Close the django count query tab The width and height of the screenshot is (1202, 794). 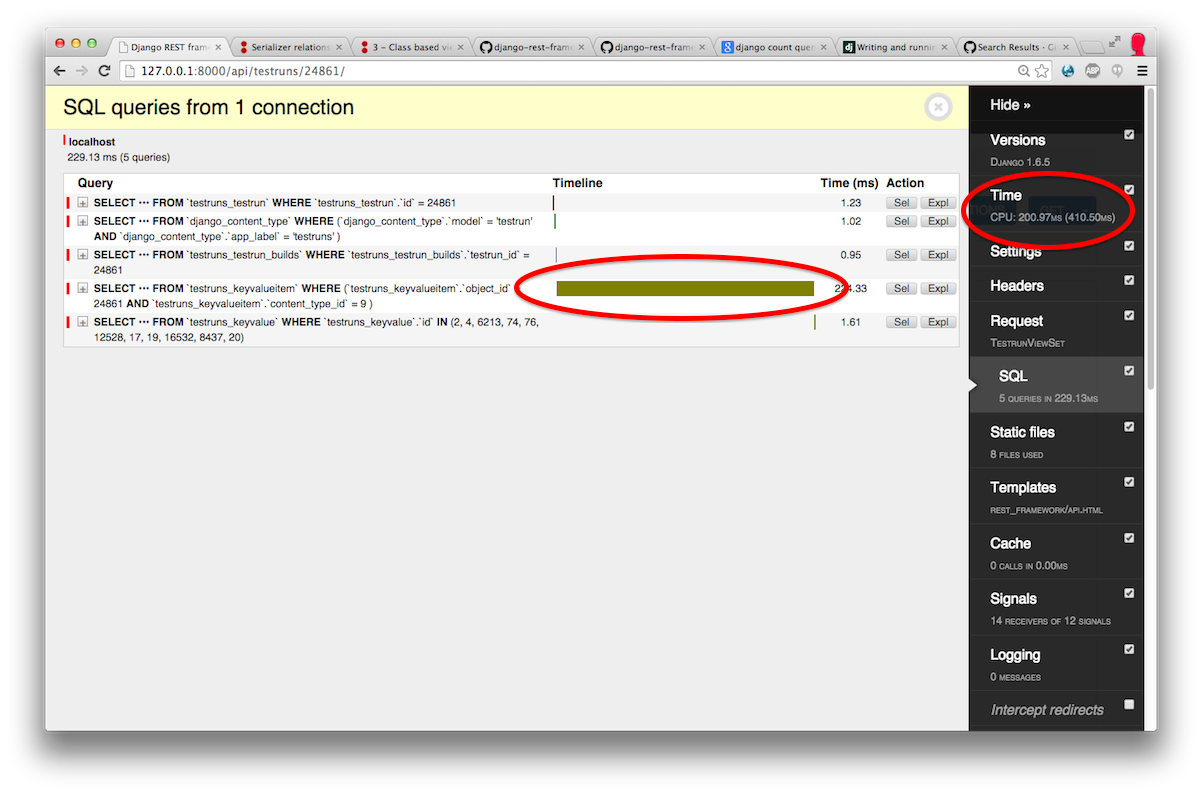point(823,47)
